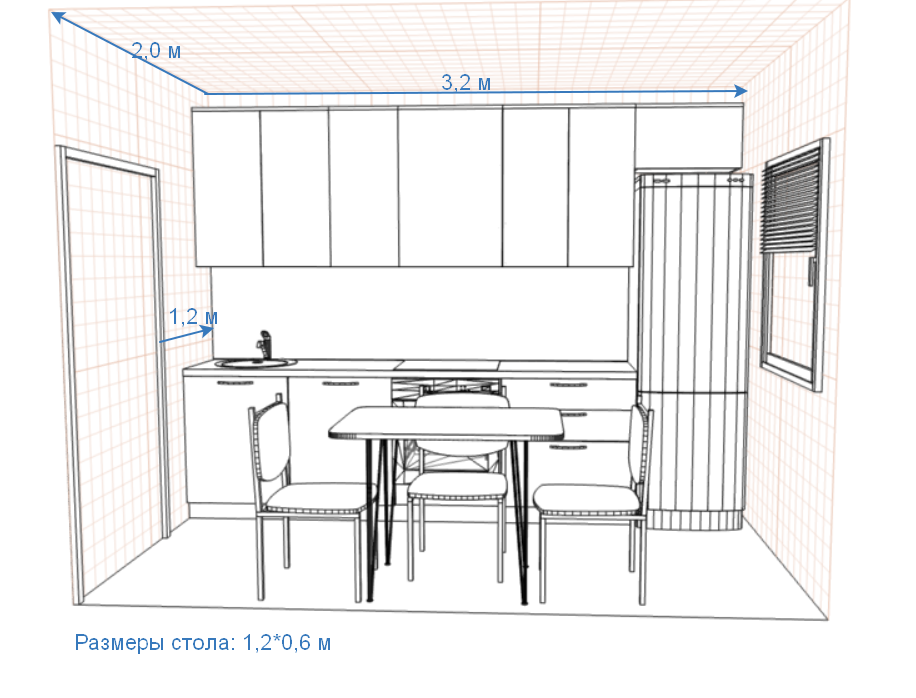The height and width of the screenshot is (698, 916).
Task: Select the round kitchen sink
Action: (x=256, y=363)
